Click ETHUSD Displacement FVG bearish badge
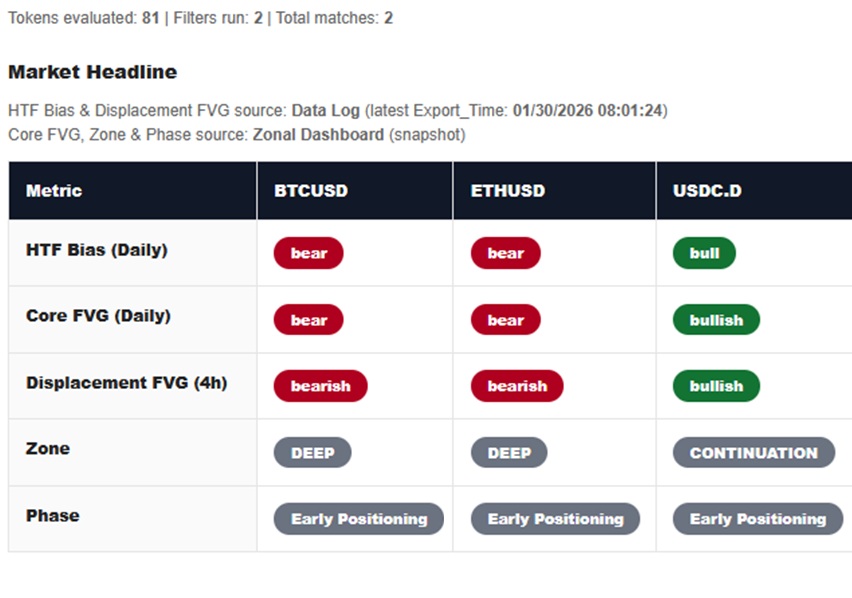This screenshot has height=598, width=852. [x=517, y=386]
